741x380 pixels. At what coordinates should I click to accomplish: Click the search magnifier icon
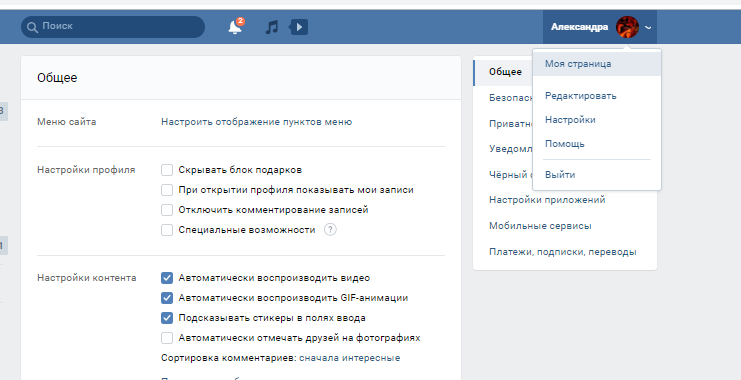click(x=32, y=27)
